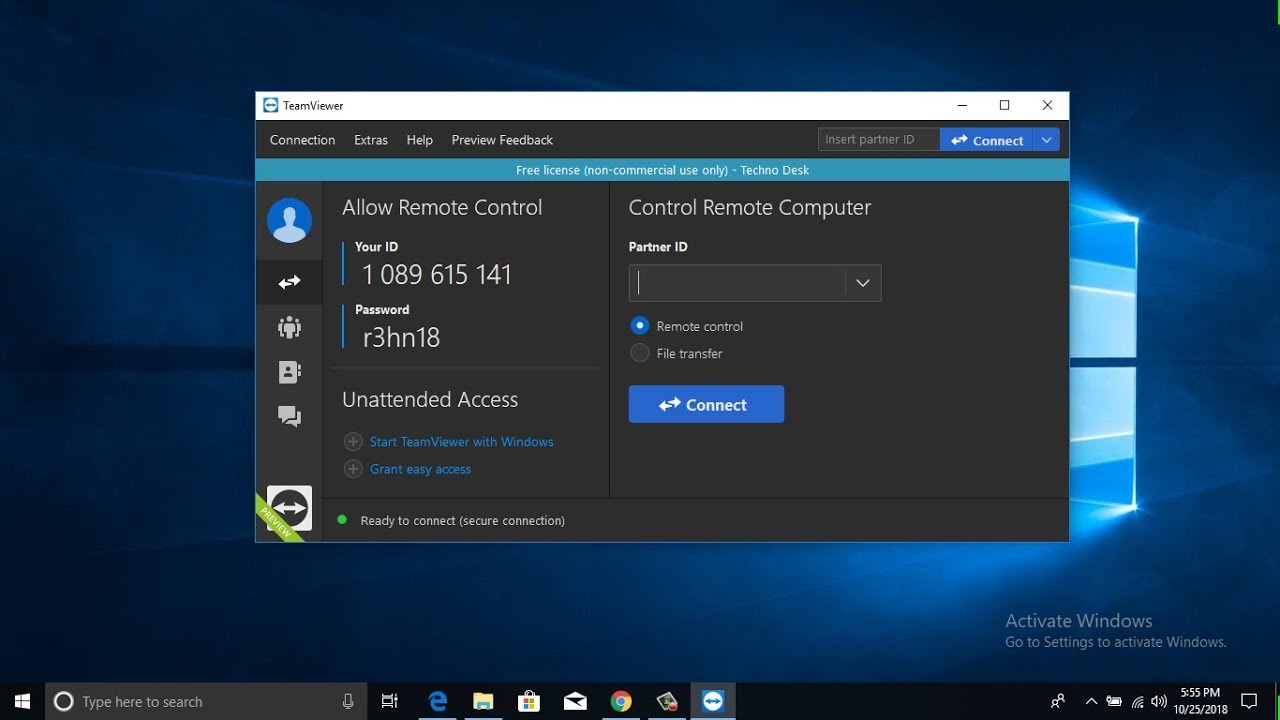This screenshot has height=720, width=1280.
Task: Expand the Partner ID dropdown arrow
Action: pos(862,283)
